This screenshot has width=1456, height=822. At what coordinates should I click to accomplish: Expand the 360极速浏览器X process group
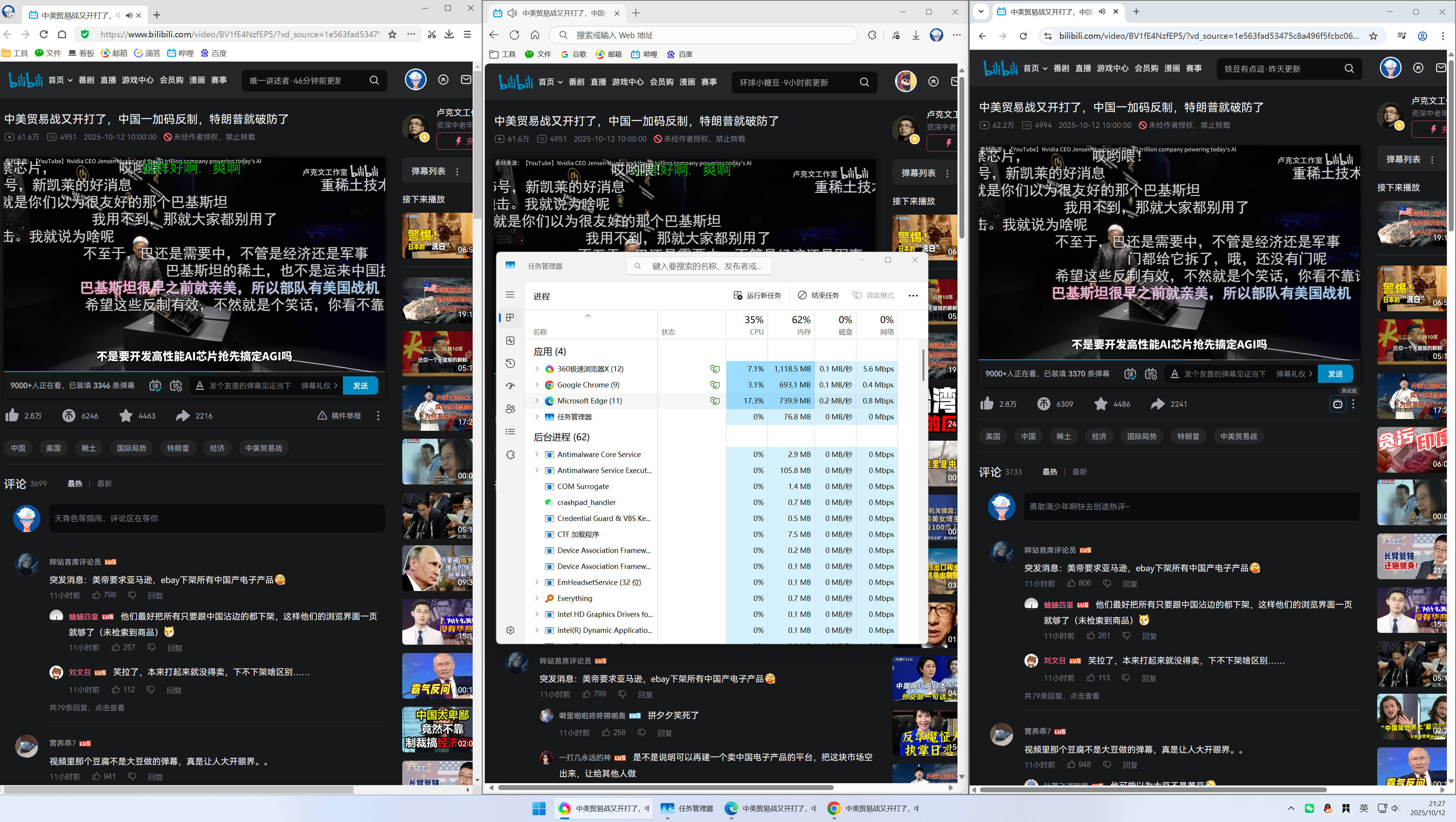pyautogui.click(x=537, y=369)
